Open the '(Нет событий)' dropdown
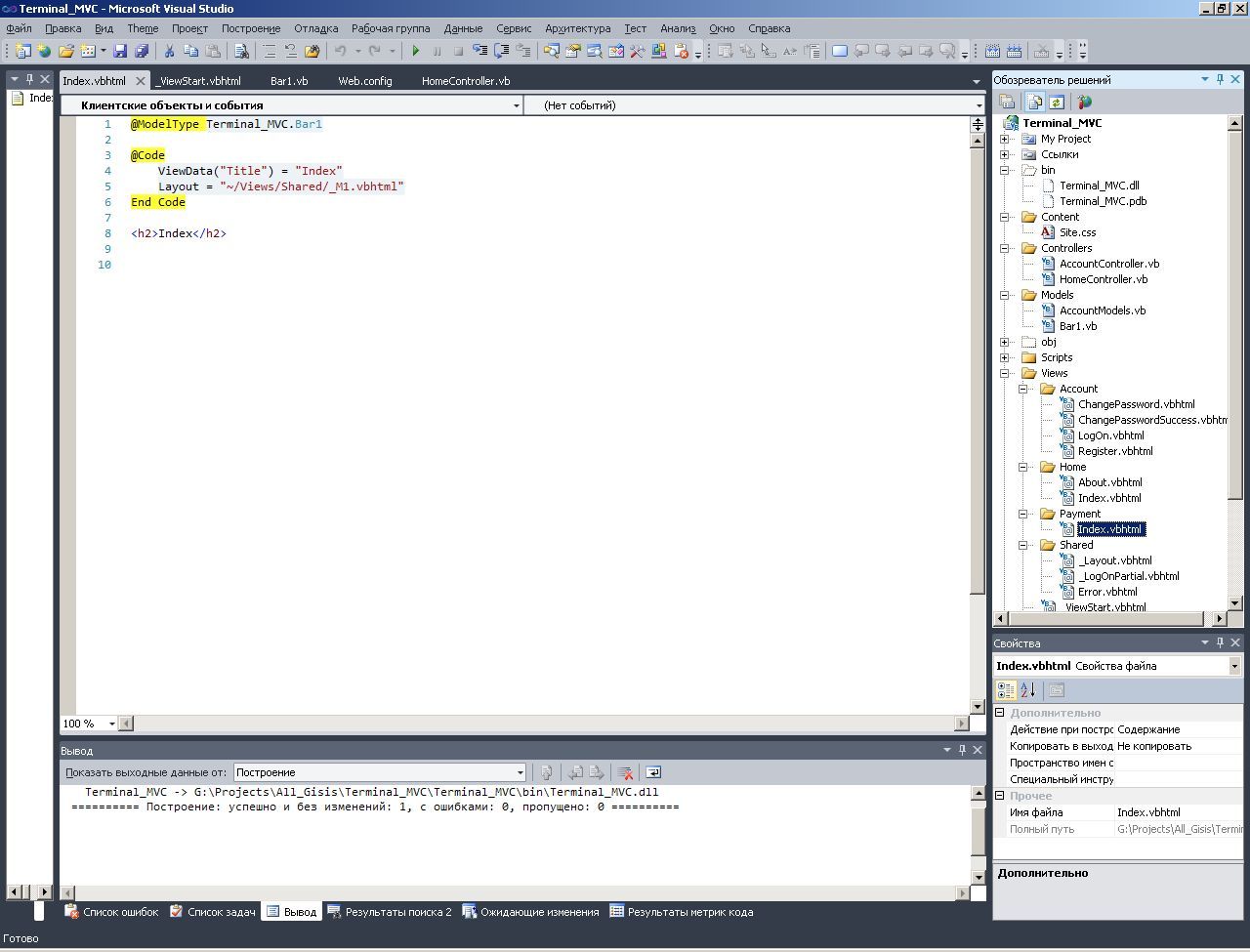1250x952 pixels. tap(979, 105)
